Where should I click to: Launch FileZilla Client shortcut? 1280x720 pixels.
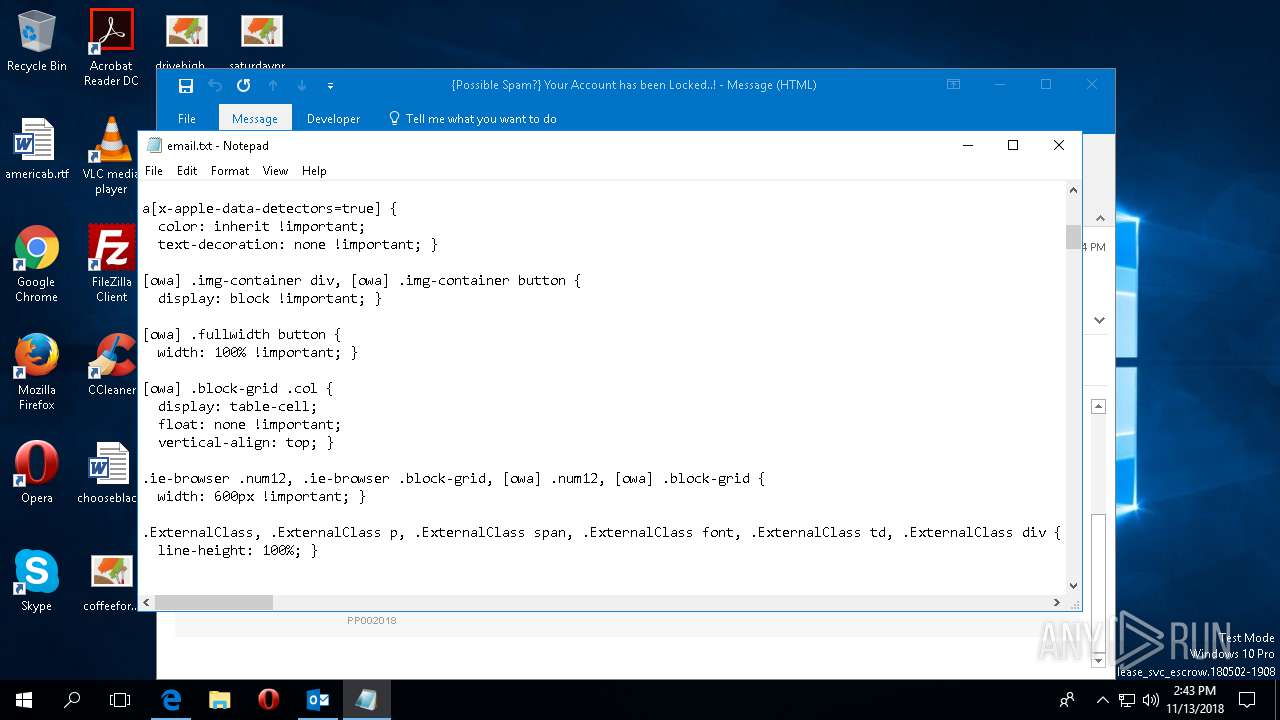111,264
